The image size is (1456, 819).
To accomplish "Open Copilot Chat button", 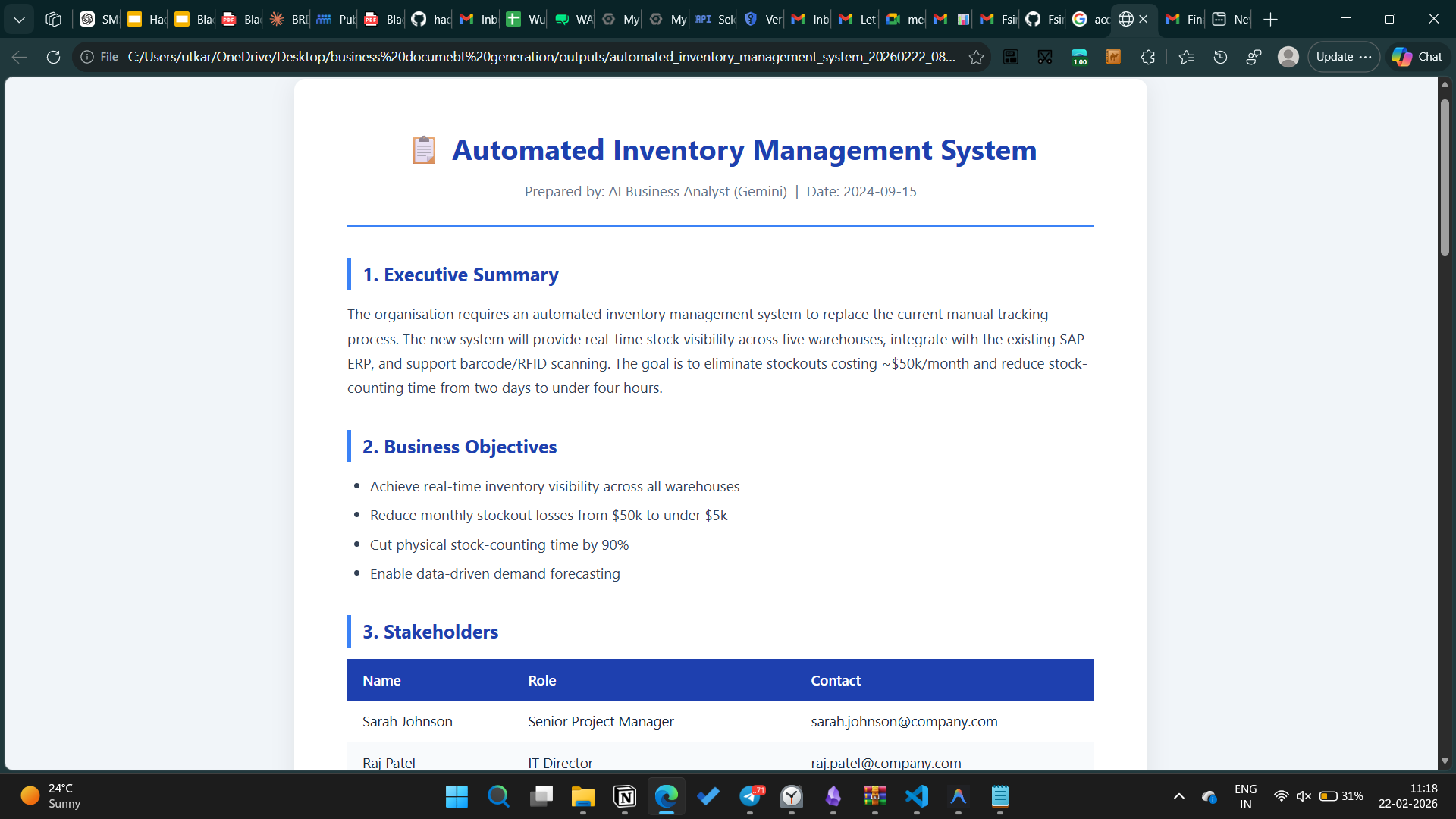I will (x=1417, y=57).
